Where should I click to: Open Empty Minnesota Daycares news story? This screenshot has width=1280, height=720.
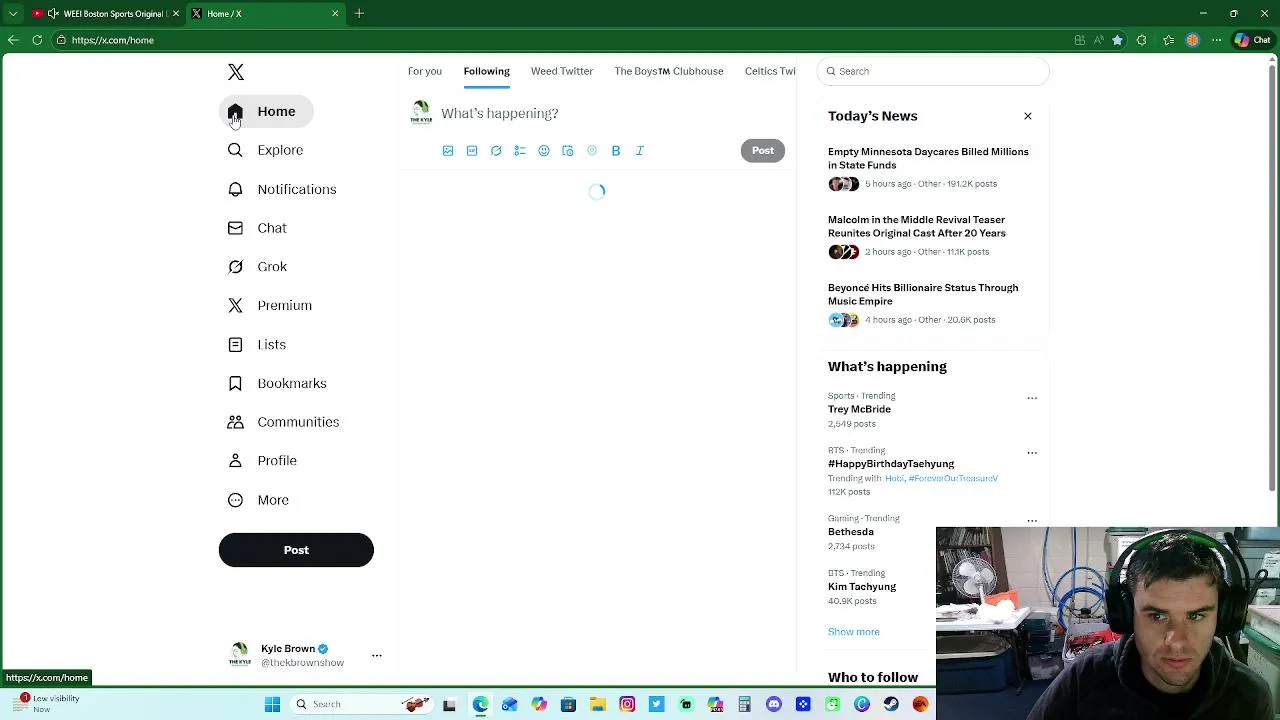tap(928, 158)
